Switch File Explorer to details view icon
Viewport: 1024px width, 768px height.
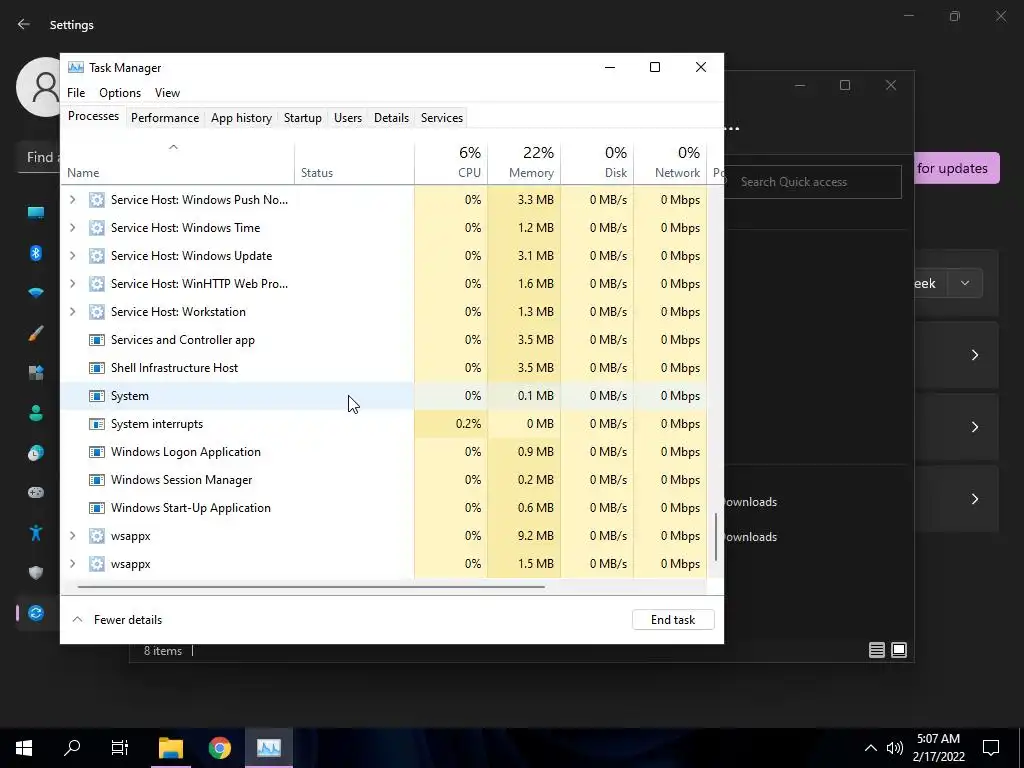(x=877, y=650)
